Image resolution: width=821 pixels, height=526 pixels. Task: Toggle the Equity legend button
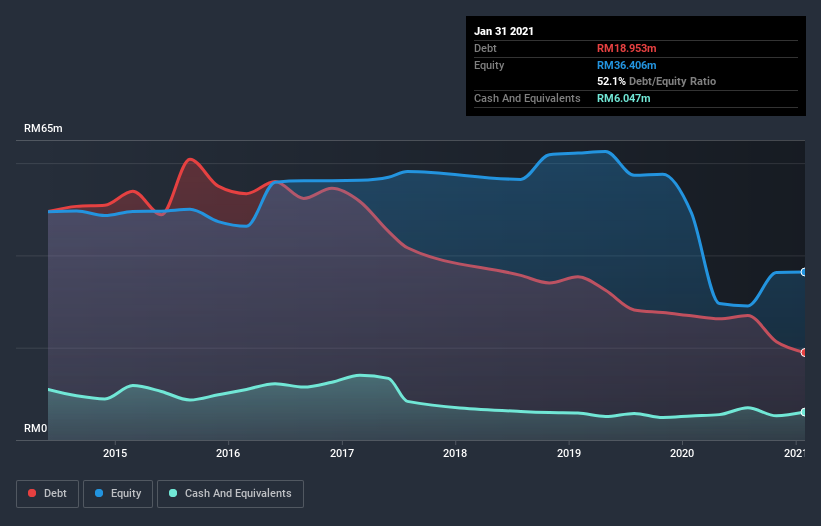pos(118,494)
